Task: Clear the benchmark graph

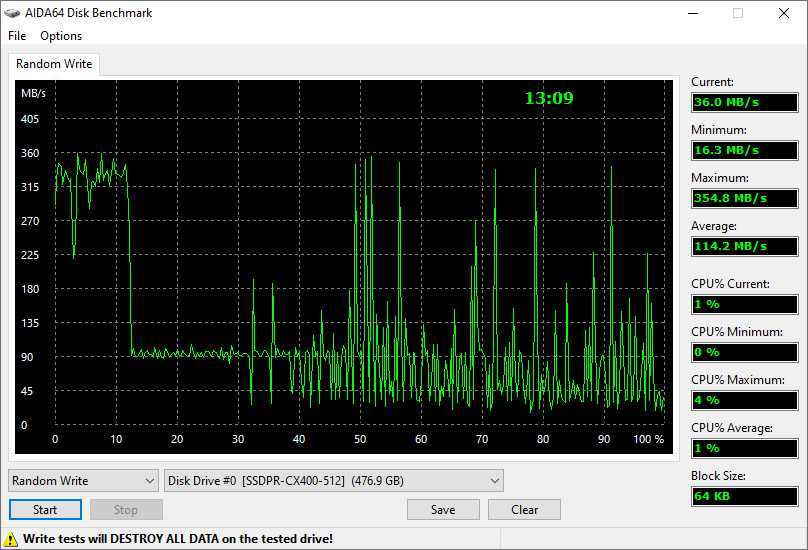Action: [x=525, y=510]
